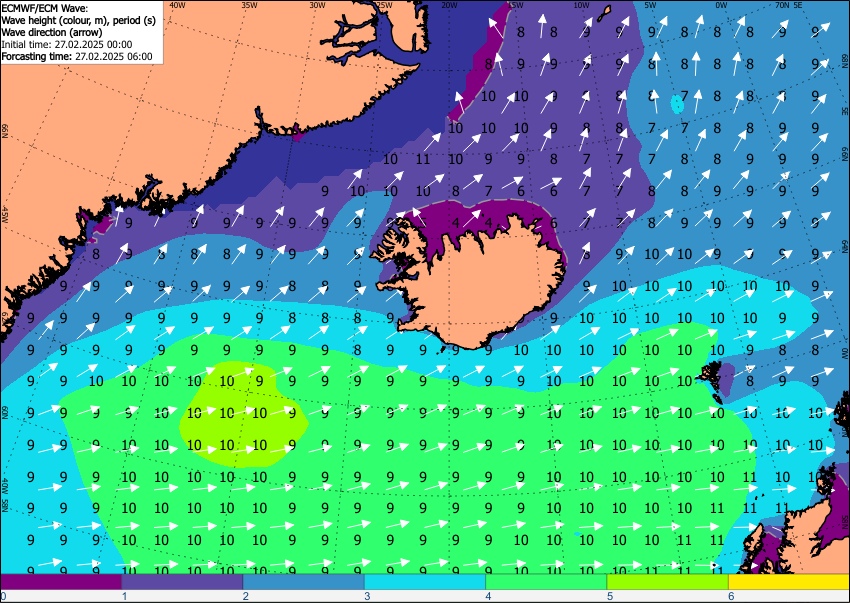
Task: Click the lime 5–6 m wave patch
Action: (x=244, y=415)
